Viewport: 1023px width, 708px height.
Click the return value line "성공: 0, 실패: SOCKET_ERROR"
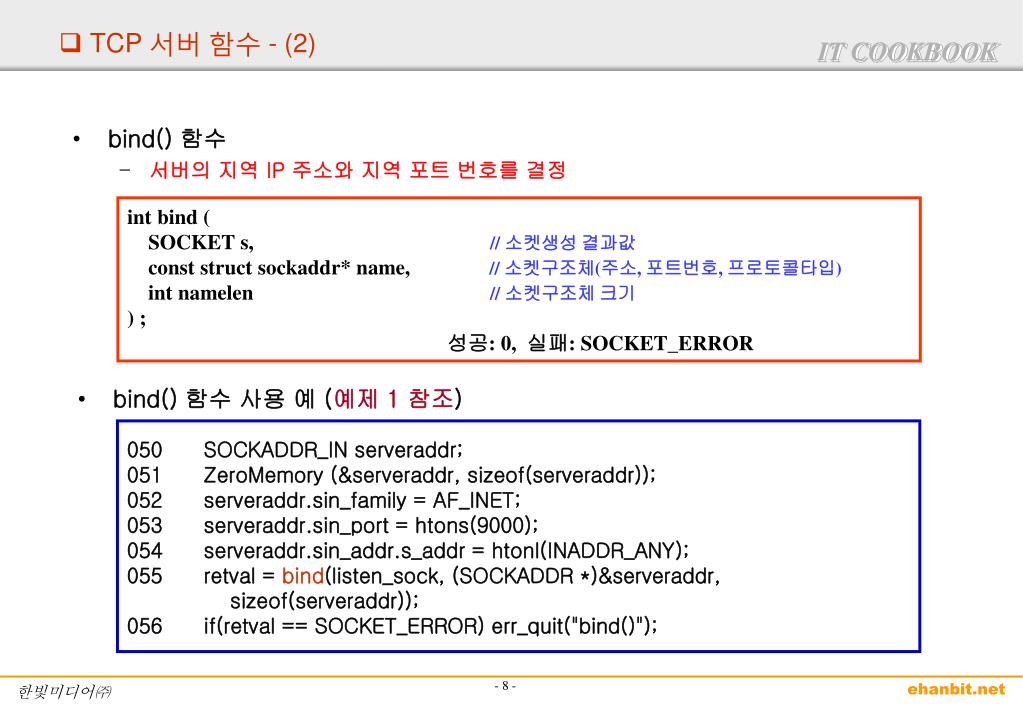coord(600,343)
